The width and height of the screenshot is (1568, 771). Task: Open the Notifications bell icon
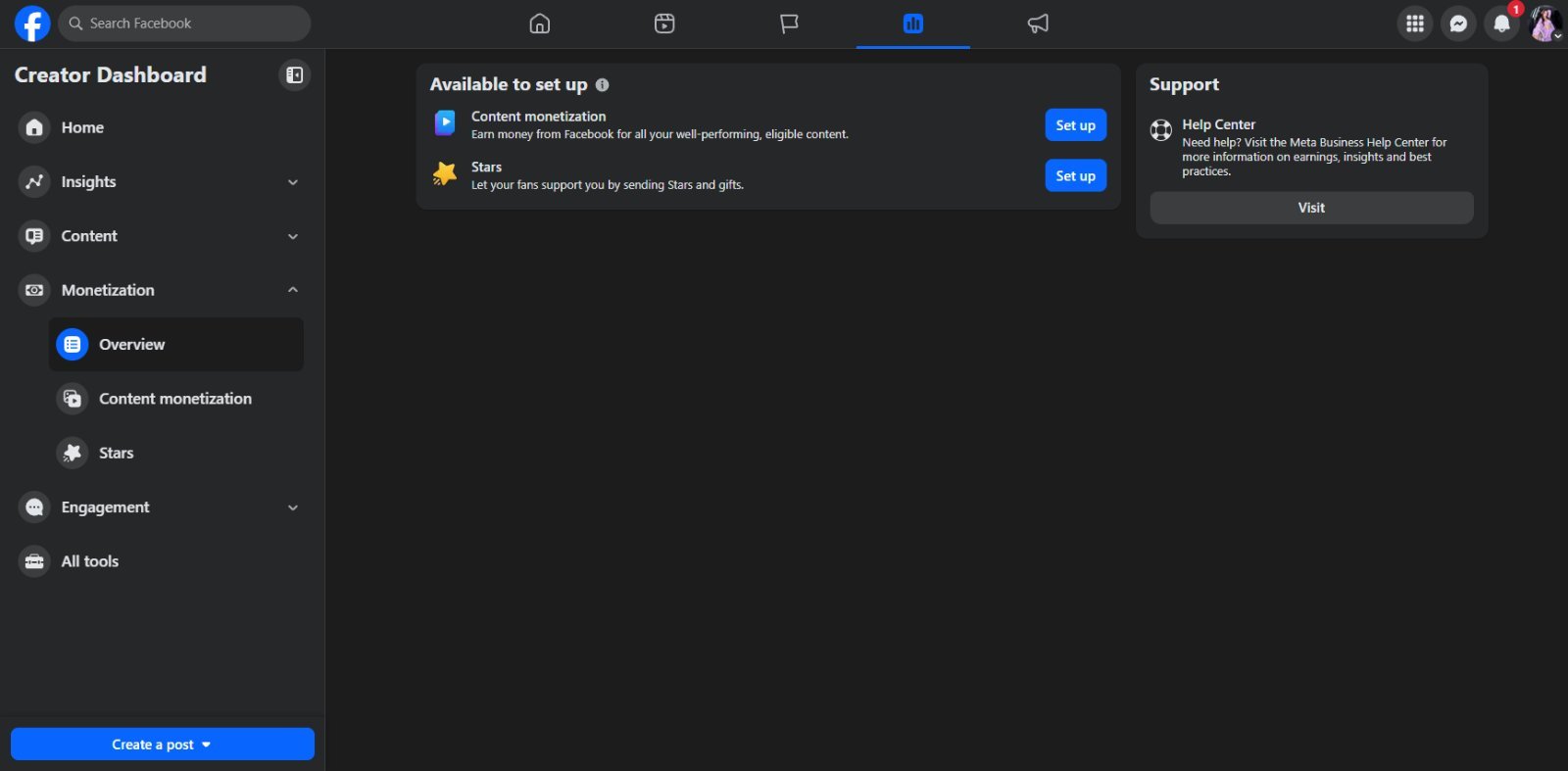click(1501, 24)
